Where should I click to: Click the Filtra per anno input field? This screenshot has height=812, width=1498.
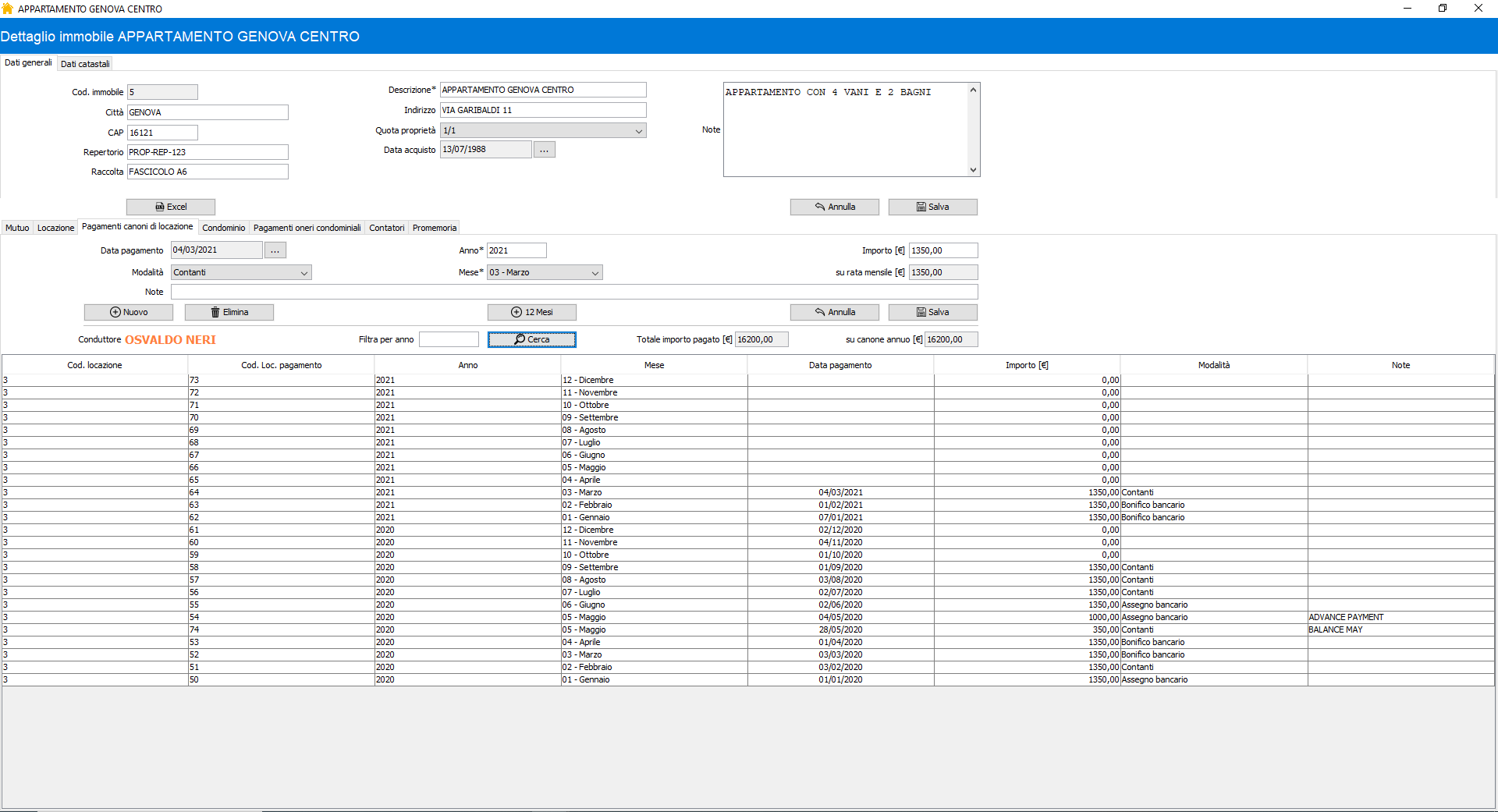point(449,339)
